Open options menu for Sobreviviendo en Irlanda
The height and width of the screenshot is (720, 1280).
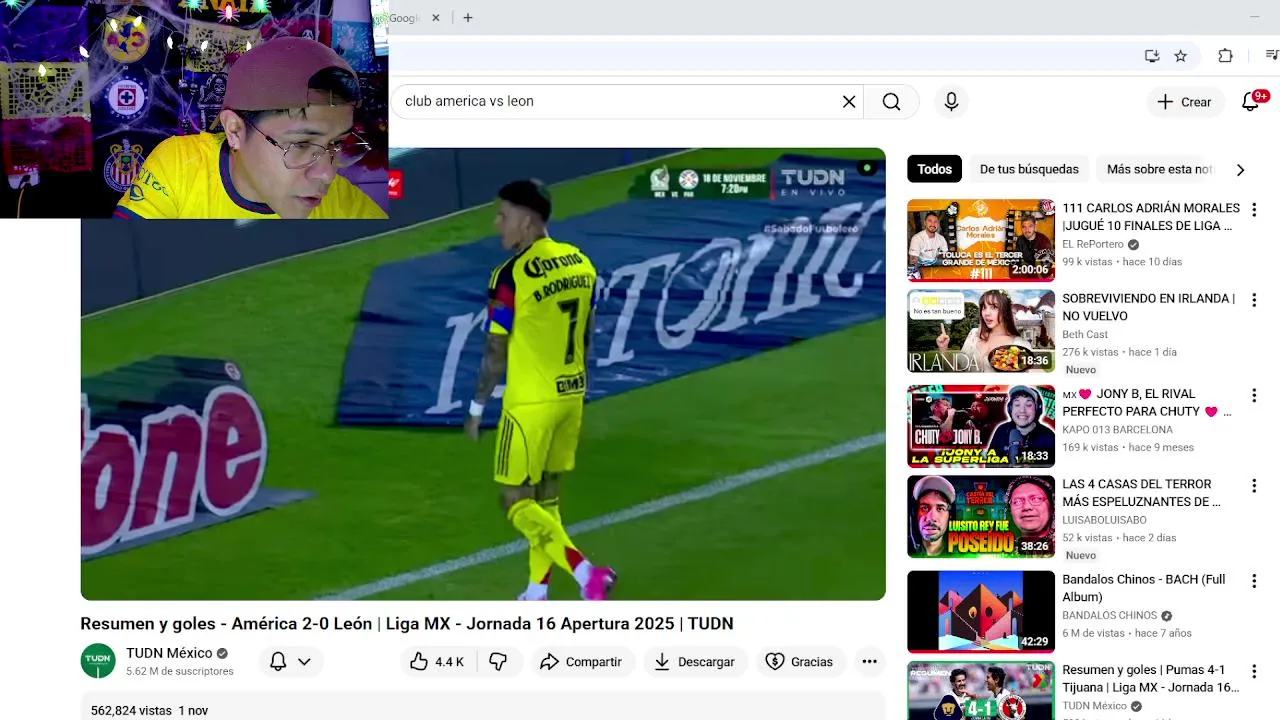[1254, 300]
